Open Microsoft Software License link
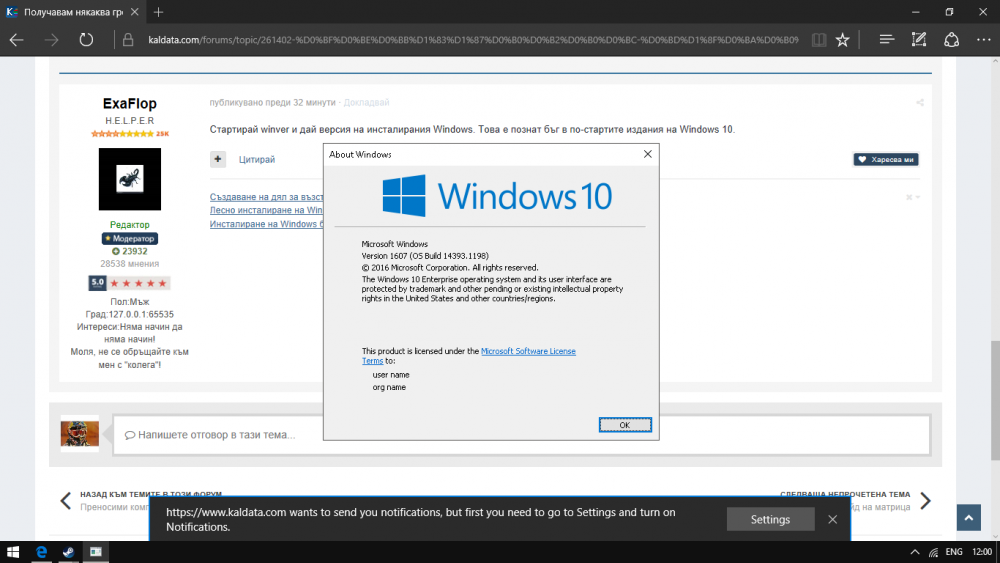The image size is (1000, 563). click(528, 351)
